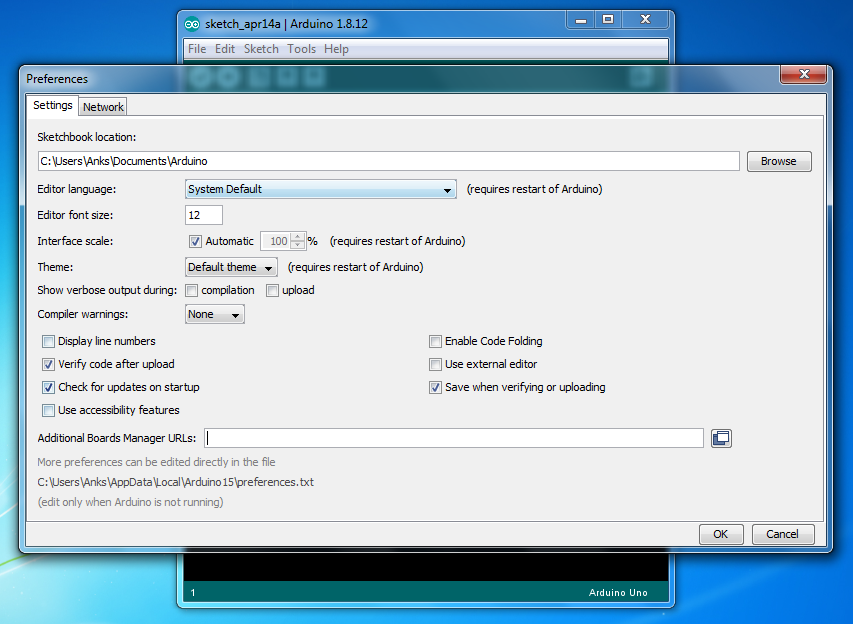Enable verbose output during compilation

(191, 291)
